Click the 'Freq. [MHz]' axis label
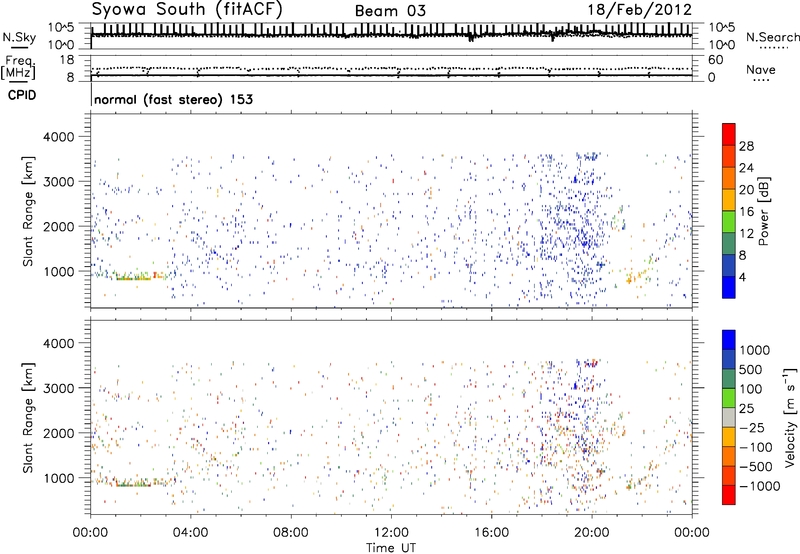800x554 pixels. coord(18,68)
